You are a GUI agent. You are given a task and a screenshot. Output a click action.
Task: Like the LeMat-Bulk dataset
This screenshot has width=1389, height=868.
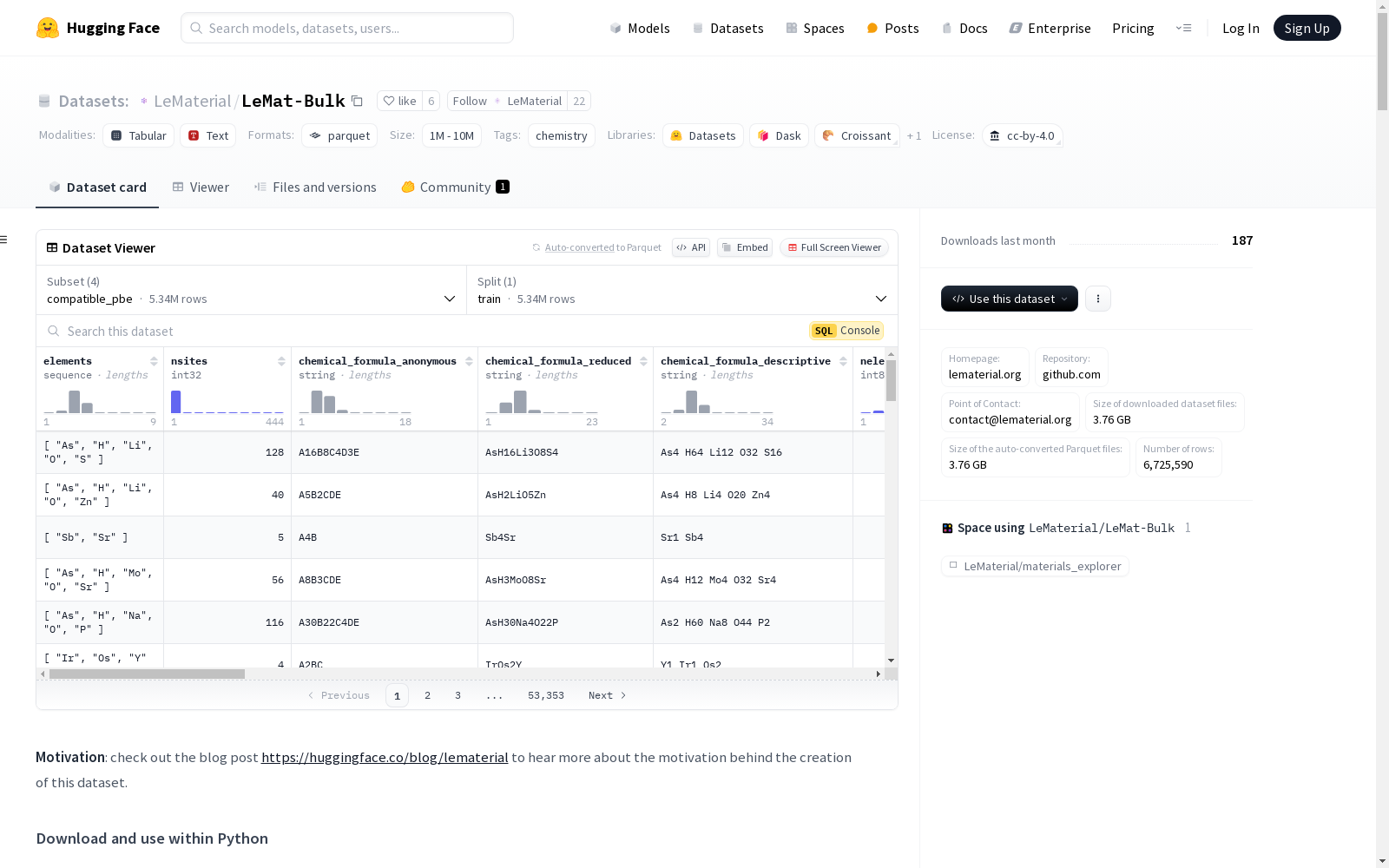[x=399, y=101]
